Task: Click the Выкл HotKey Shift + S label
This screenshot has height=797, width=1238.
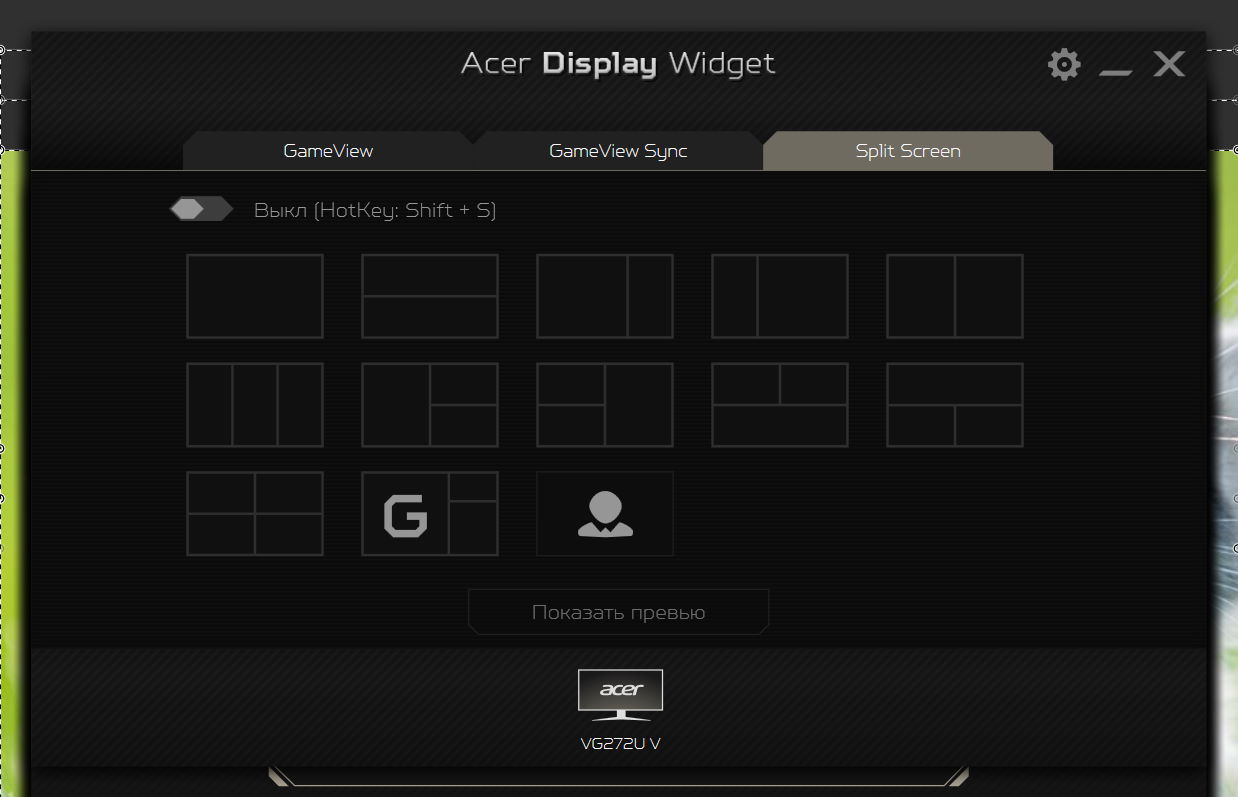Action: [375, 210]
